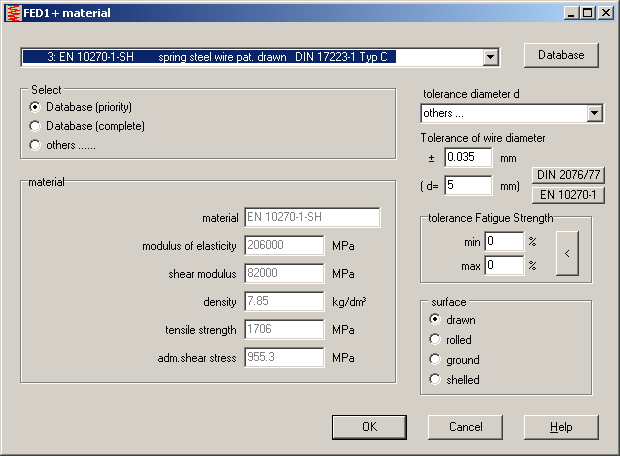Viewport: 620px width, 456px height.
Task: Open the material selection dropdown
Action: click(x=490, y=57)
